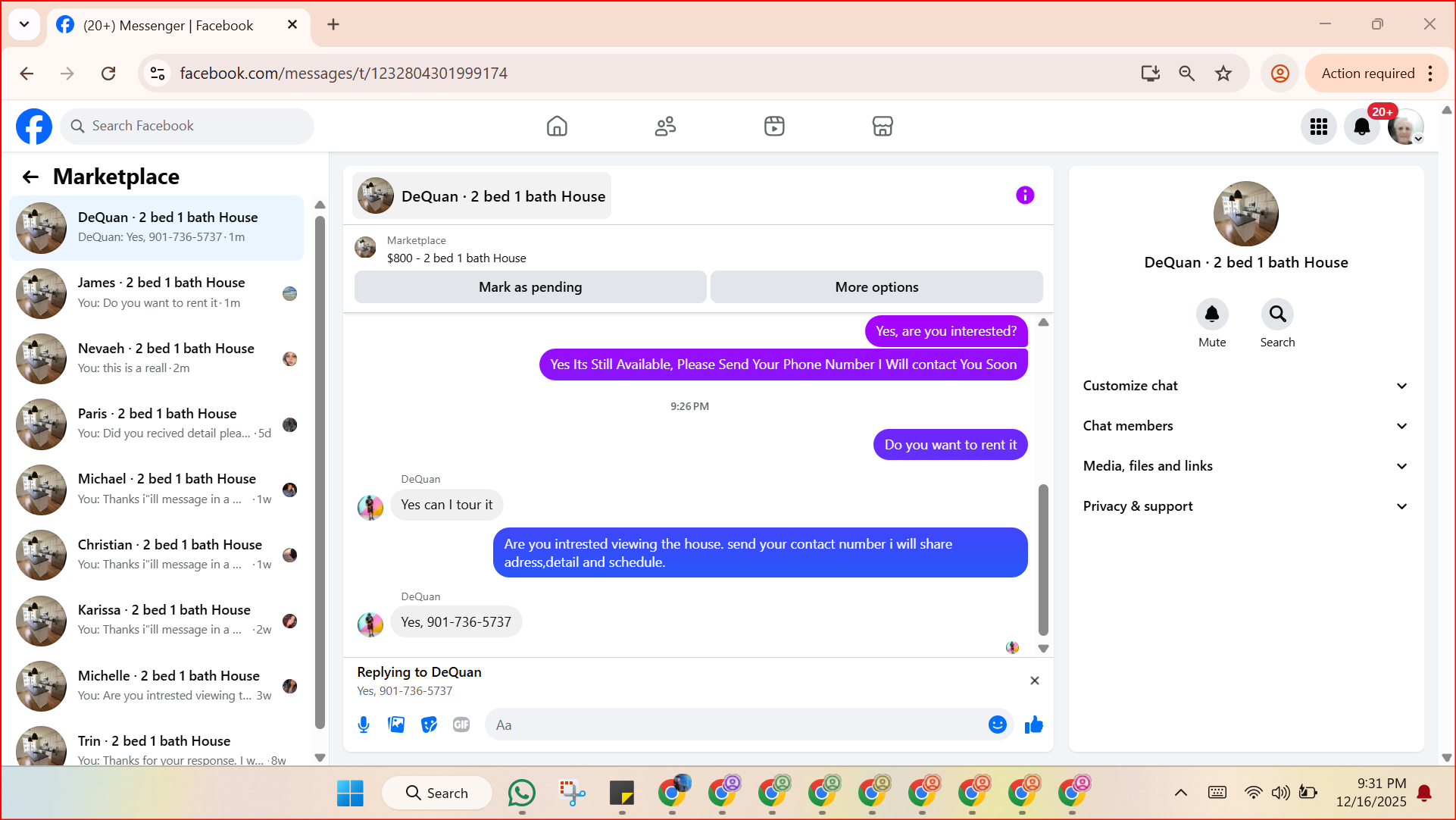The image size is (1456, 820).
Task: Click the browser address bar URL
Action: pyautogui.click(x=343, y=74)
